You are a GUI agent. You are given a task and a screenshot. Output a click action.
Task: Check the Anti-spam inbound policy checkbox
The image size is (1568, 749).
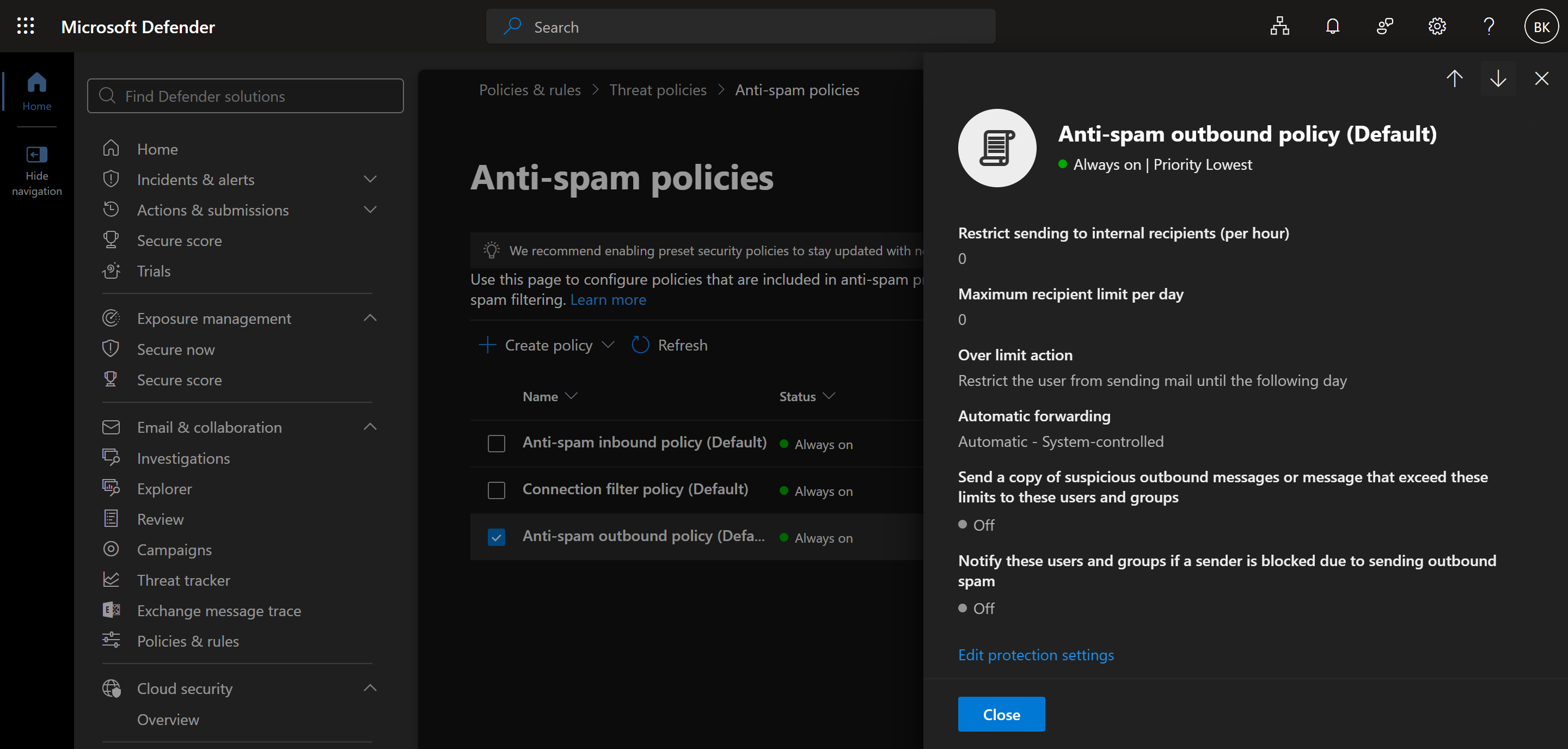point(496,444)
